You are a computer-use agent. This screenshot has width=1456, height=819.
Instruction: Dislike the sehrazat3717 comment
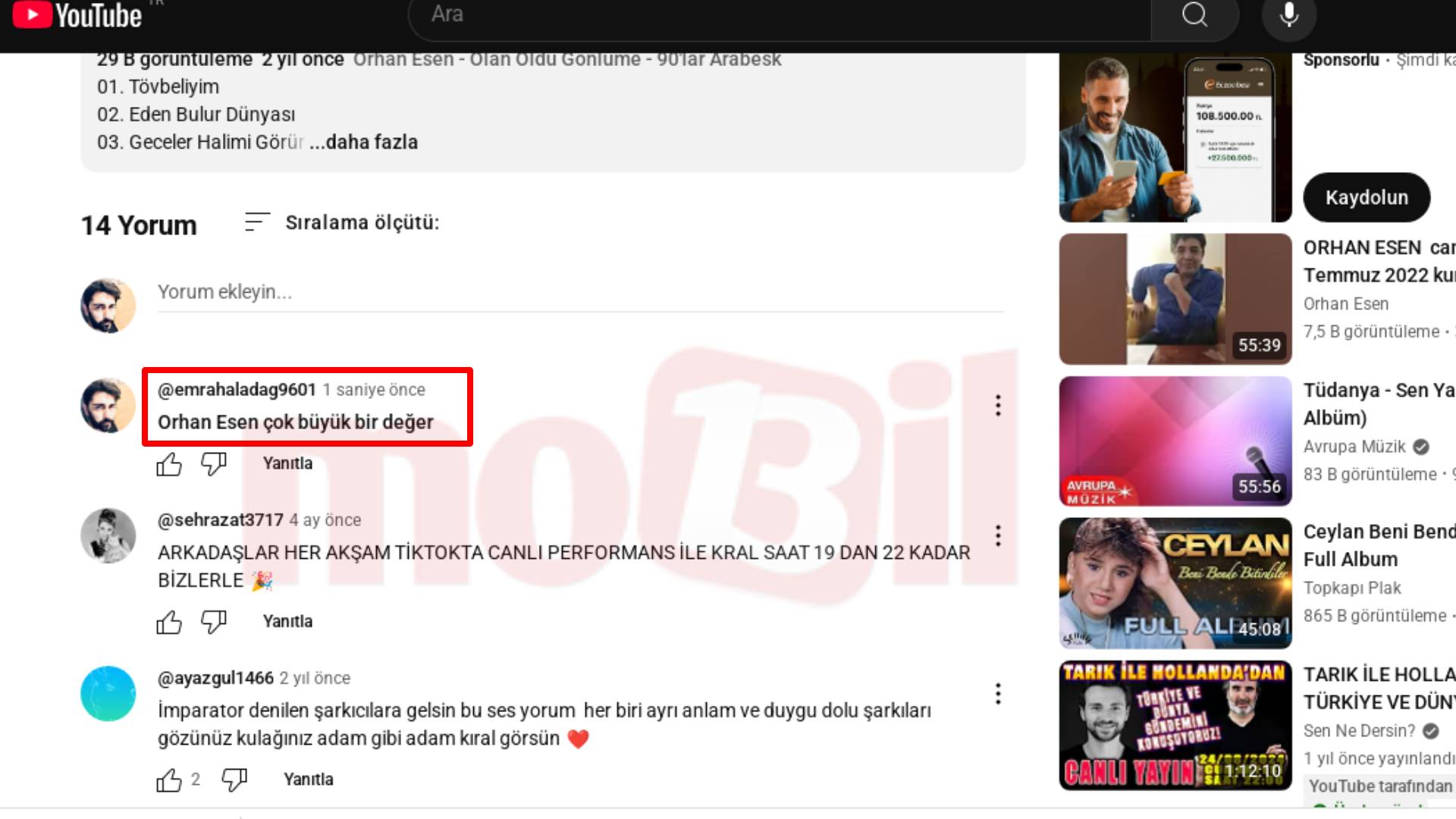[214, 622]
